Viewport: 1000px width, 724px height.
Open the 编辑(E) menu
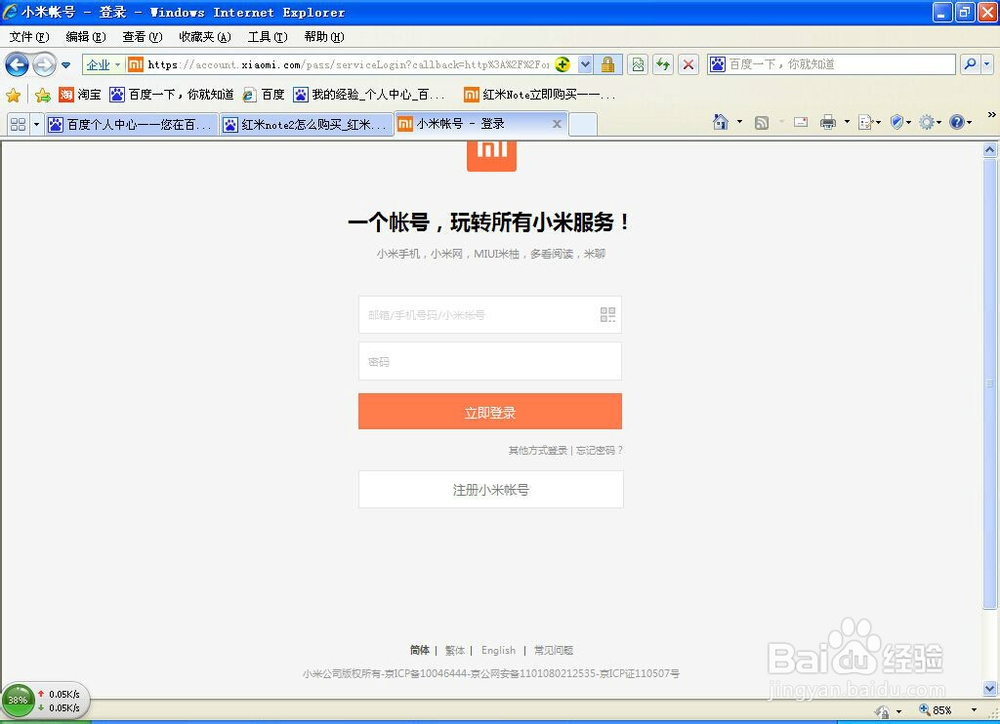pyautogui.click(x=86, y=37)
